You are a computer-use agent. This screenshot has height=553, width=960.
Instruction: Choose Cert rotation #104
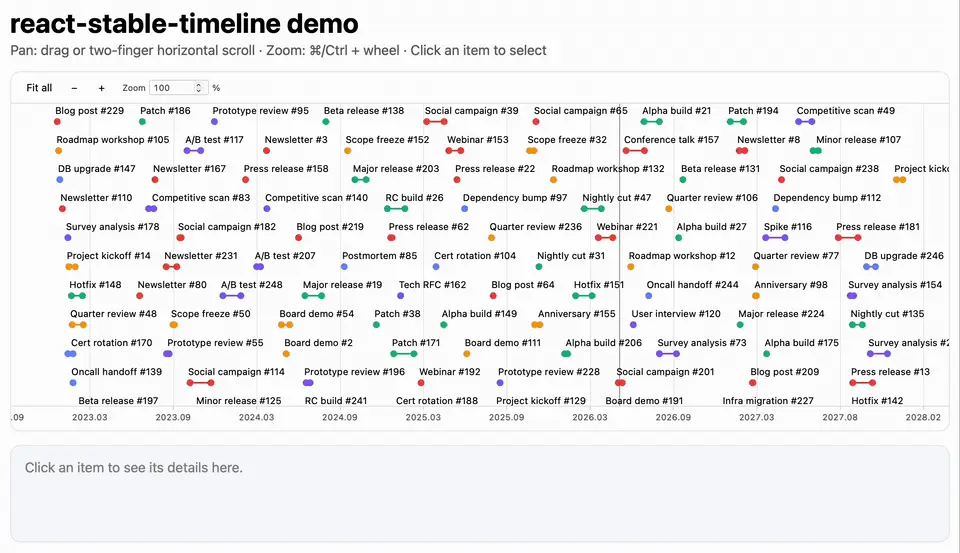475,255
